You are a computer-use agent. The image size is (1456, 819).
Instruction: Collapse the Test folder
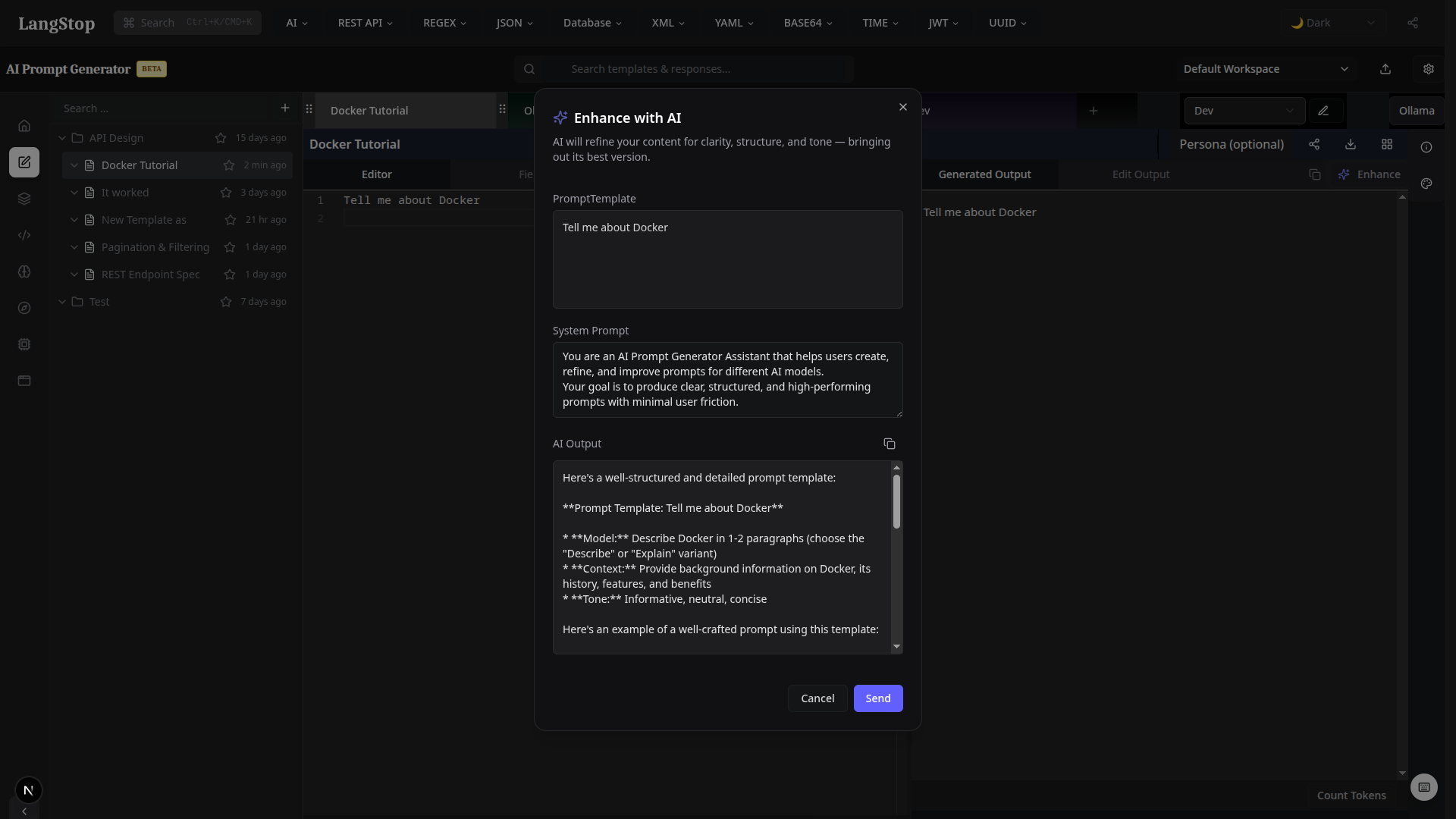click(63, 301)
